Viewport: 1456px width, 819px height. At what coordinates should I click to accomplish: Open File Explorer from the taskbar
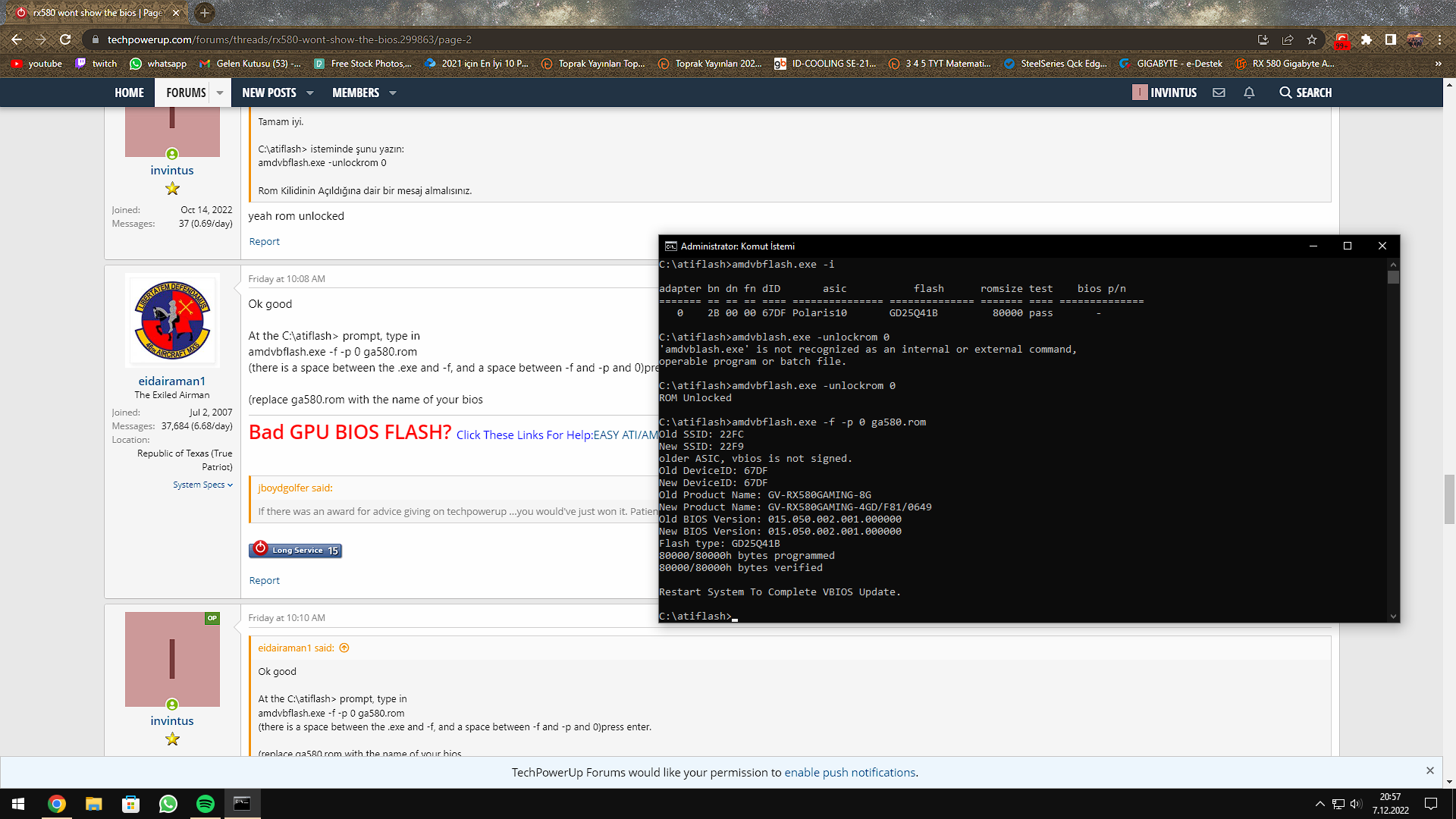click(x=93, y=804)
